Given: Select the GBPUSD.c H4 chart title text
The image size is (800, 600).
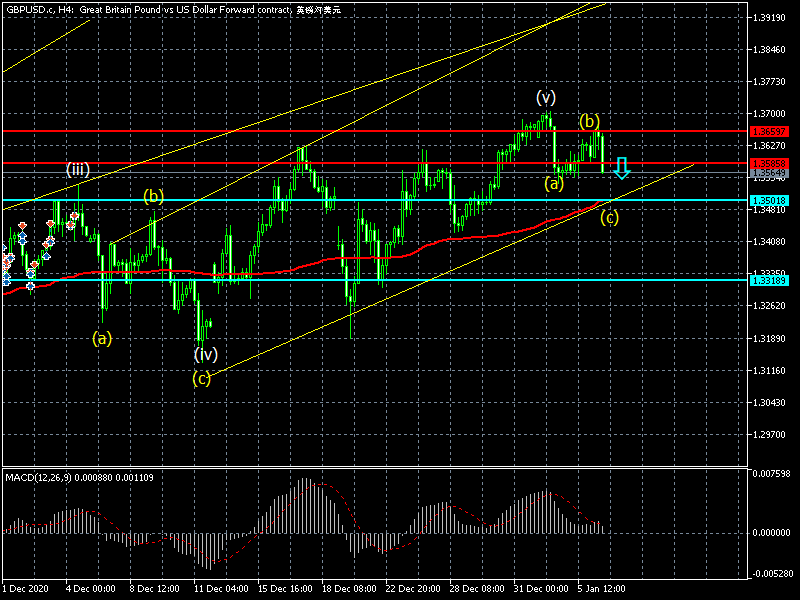Looking at the screenshot, I should pyautogui.click(x=173, y=9).
